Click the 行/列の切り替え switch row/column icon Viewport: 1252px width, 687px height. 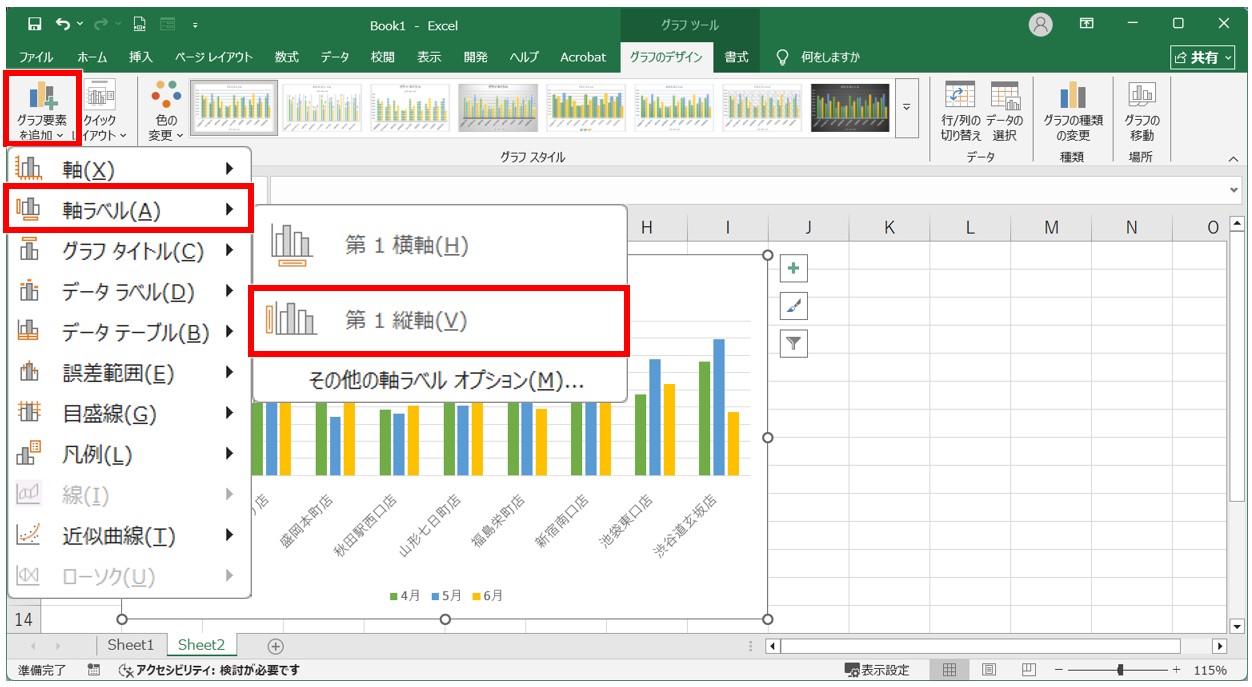coord(961,110)
